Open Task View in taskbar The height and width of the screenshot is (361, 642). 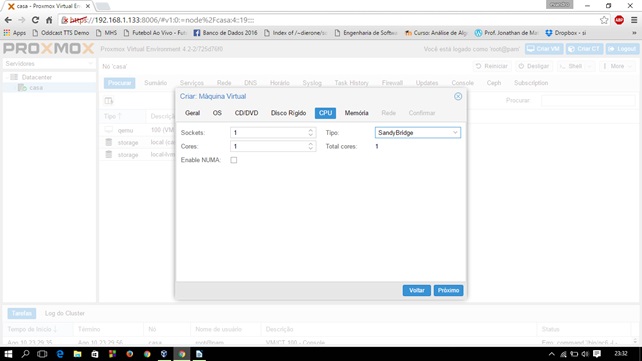tap(42, 354)
